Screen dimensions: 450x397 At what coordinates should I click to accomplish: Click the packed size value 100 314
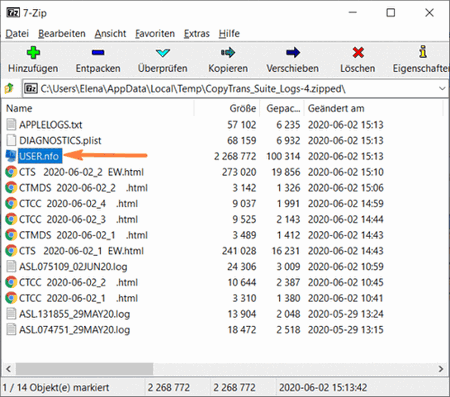click(x=283, y=156)
